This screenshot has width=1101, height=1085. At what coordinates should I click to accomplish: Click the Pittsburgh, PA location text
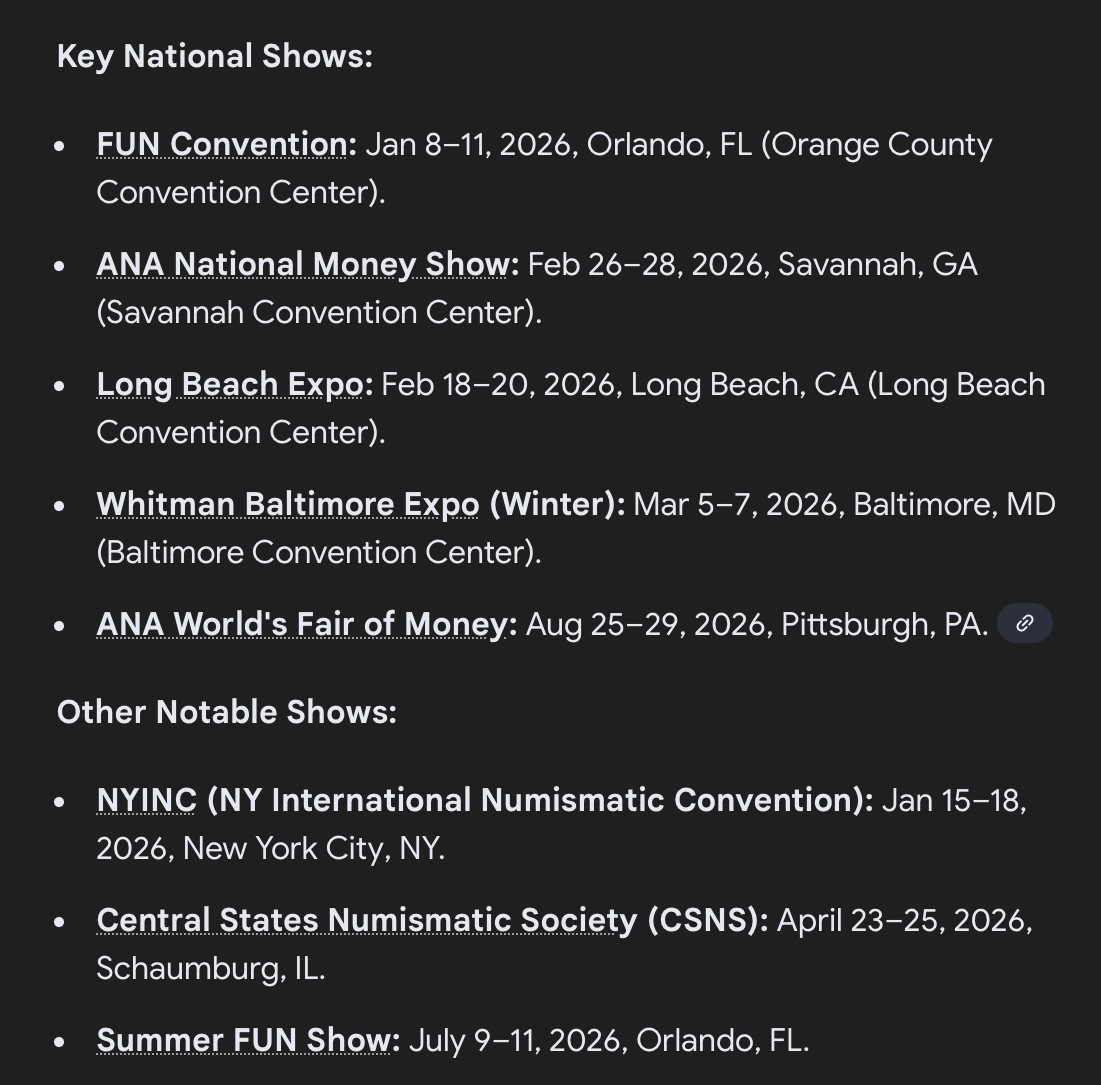[884, 625]
